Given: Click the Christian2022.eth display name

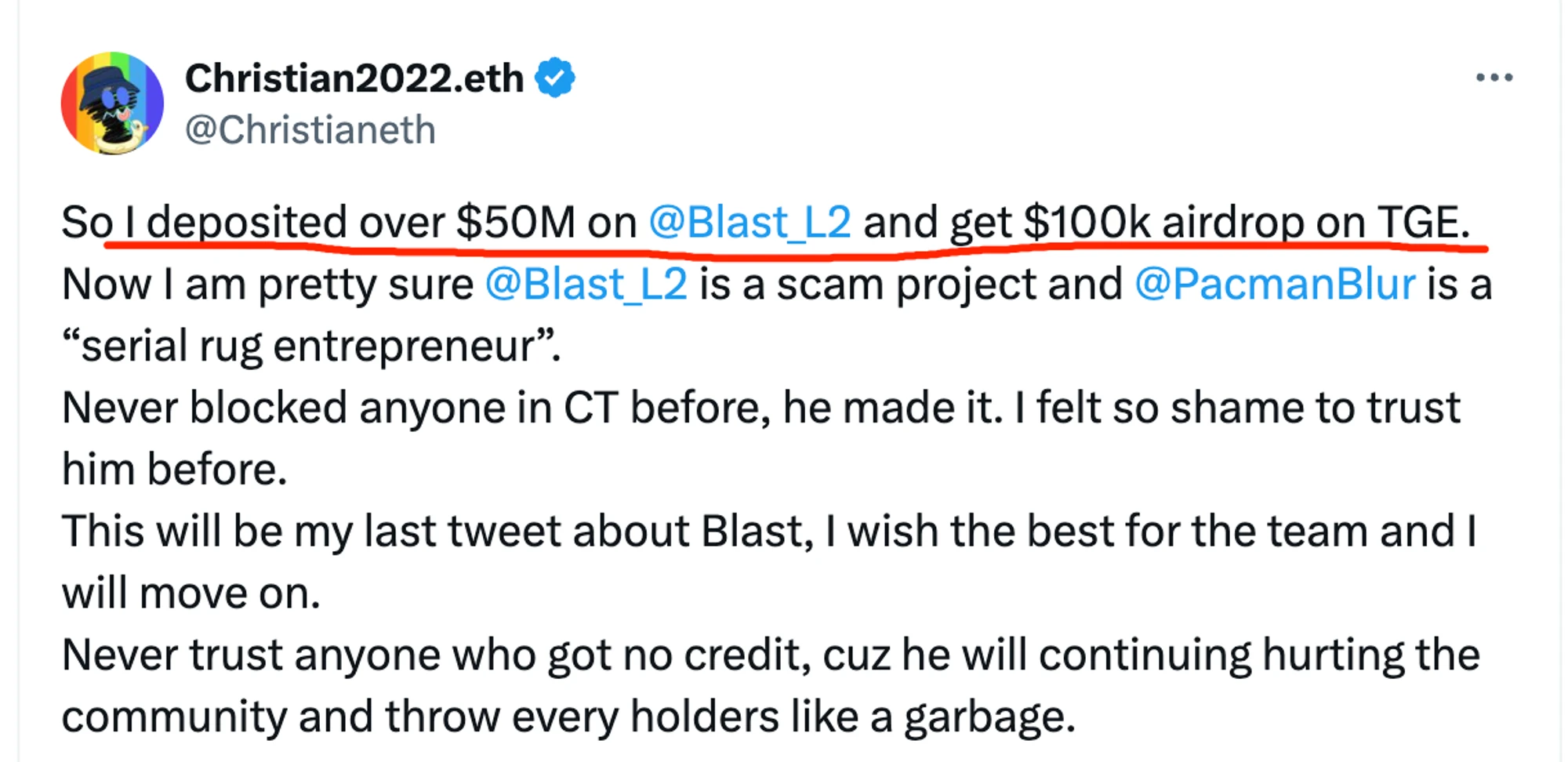Looking at the screenshot, I should pos(354,78).
